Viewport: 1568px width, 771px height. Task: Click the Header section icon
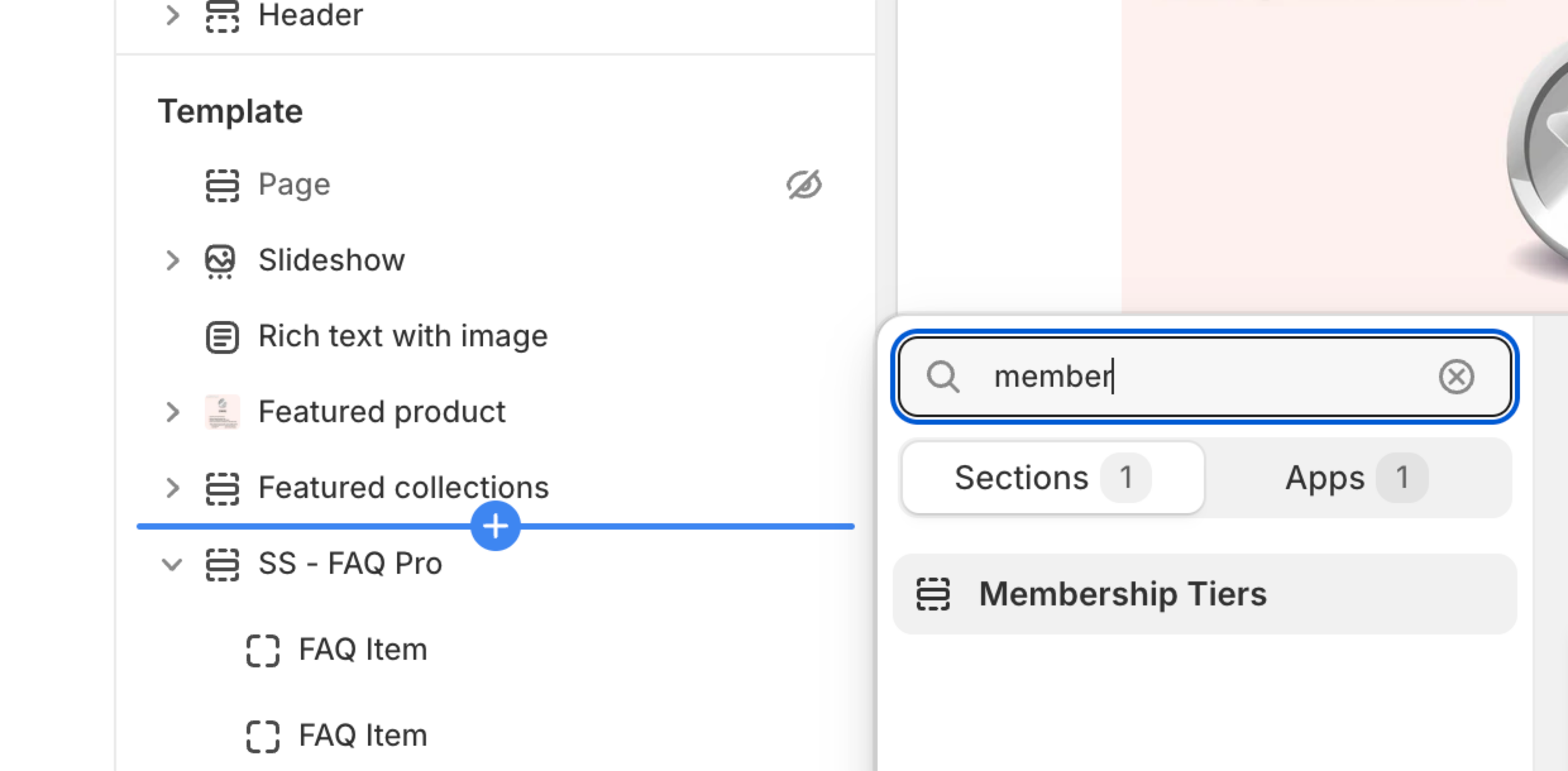point(222,15)
